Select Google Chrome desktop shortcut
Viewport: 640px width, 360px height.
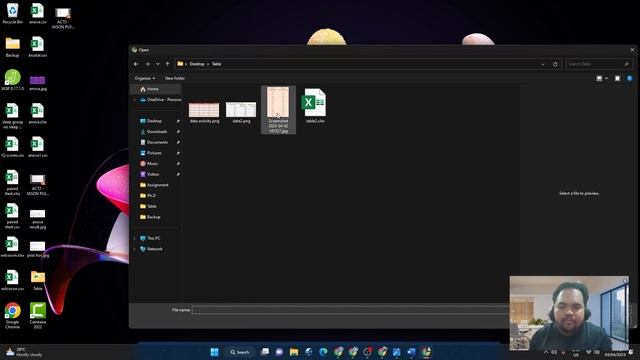click(12, 316)
